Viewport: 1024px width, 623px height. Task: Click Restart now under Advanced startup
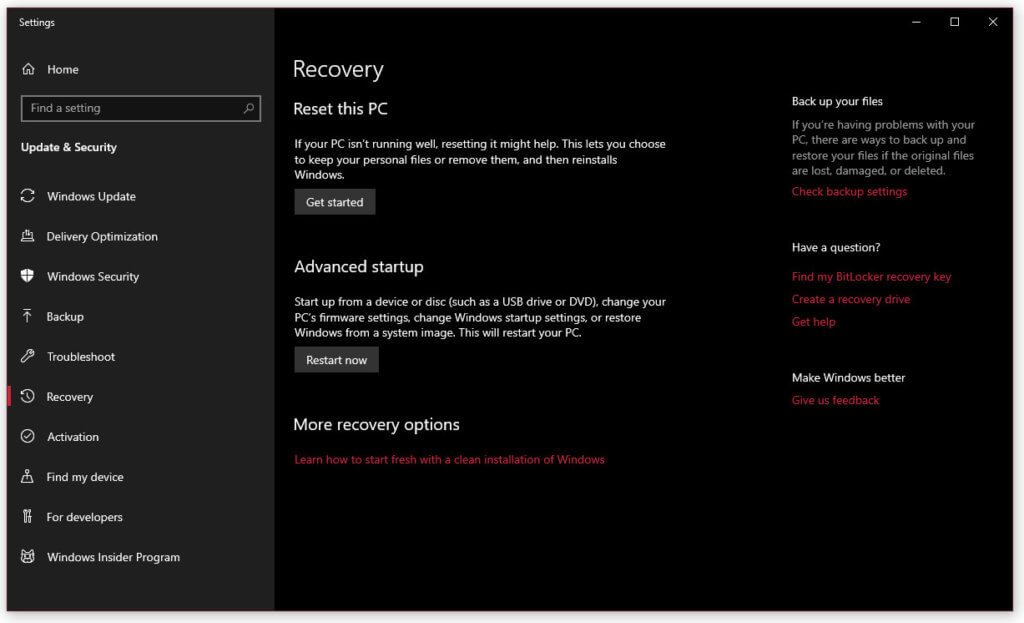point(336,360)
